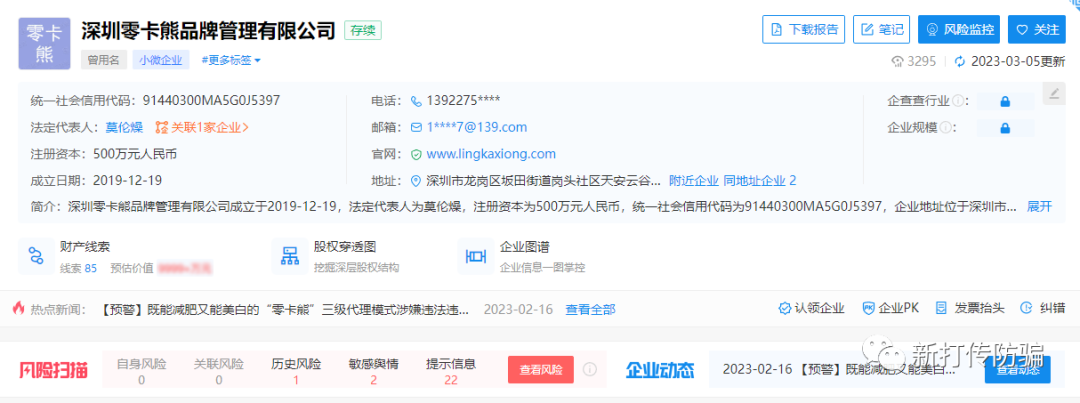This screenshot has height=403, width=1080.
Task: Open the 笔记 notes button
Action: click(882, 30)
